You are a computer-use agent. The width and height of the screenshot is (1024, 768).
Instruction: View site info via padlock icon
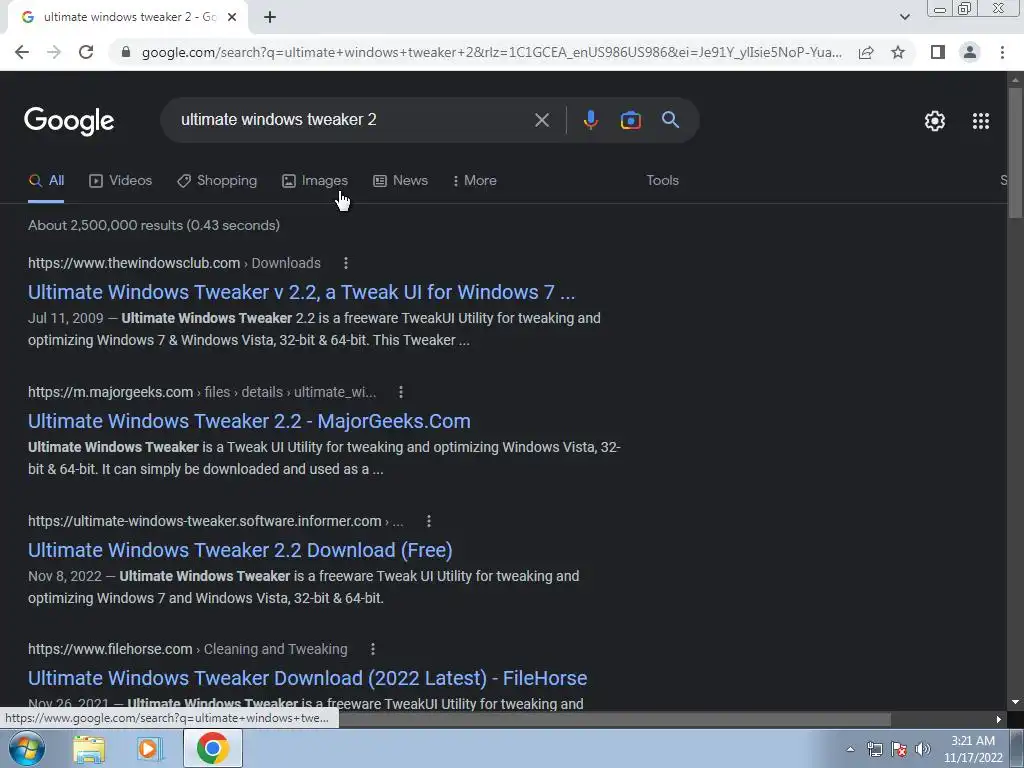click(x=126, y=52)
